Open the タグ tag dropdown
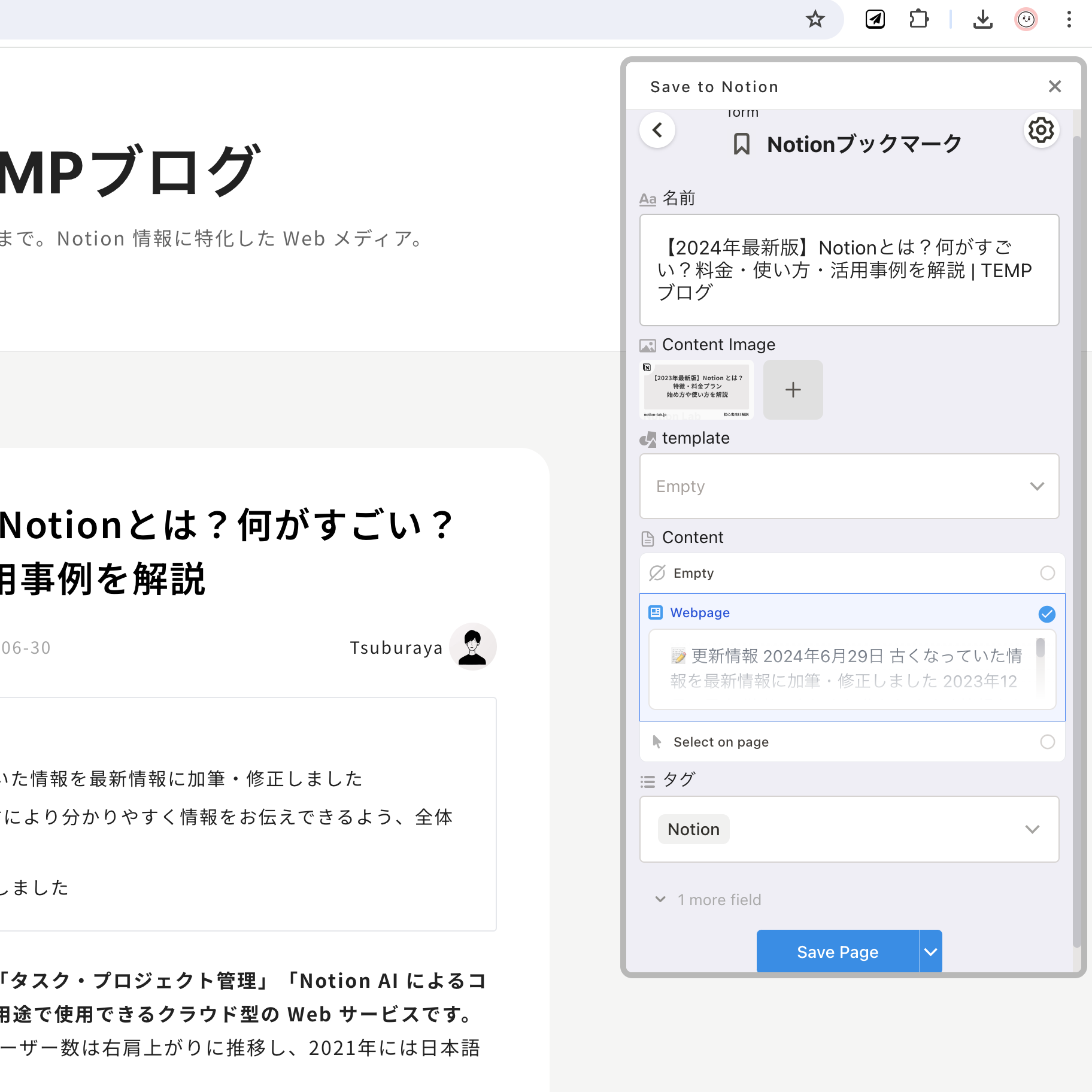Image resolution: width=1092 pixels, height=1092 pixels. [x=849, y=829]
